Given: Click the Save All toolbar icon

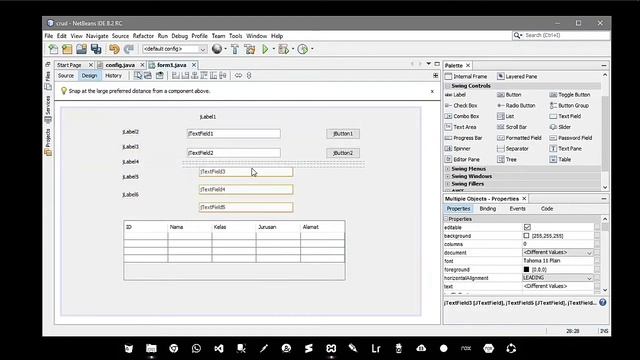Looking at the screenshot, I should pyautogui.click(x=96, y=49).
